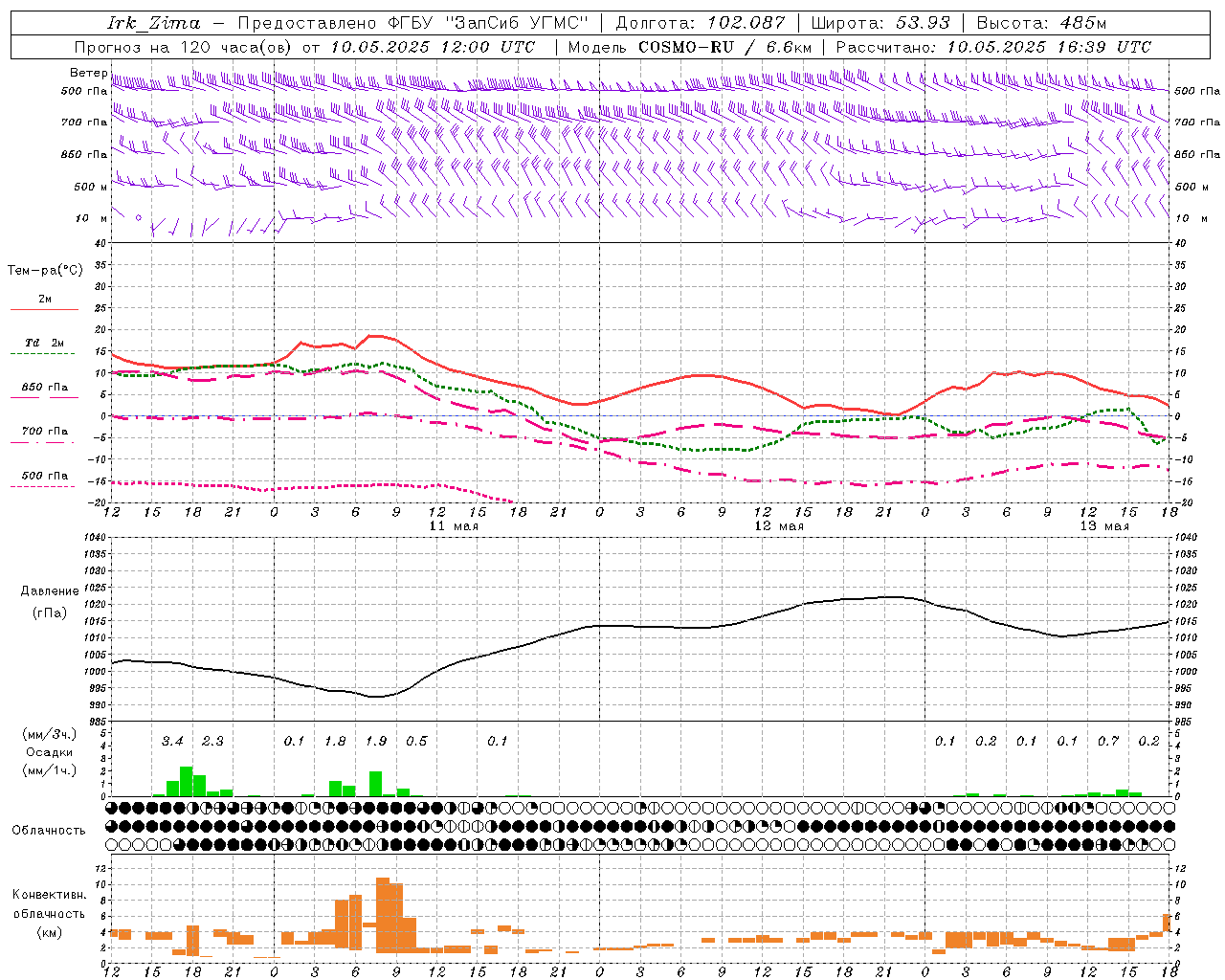1225x980 pixels.
Task: Click the '13 мая' date label
Action: [x=1104, y=526]
